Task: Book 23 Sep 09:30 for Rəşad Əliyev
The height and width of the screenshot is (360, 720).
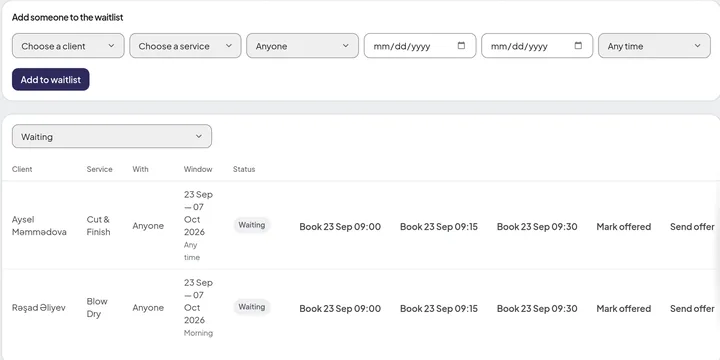Action: tap(537, 309)
